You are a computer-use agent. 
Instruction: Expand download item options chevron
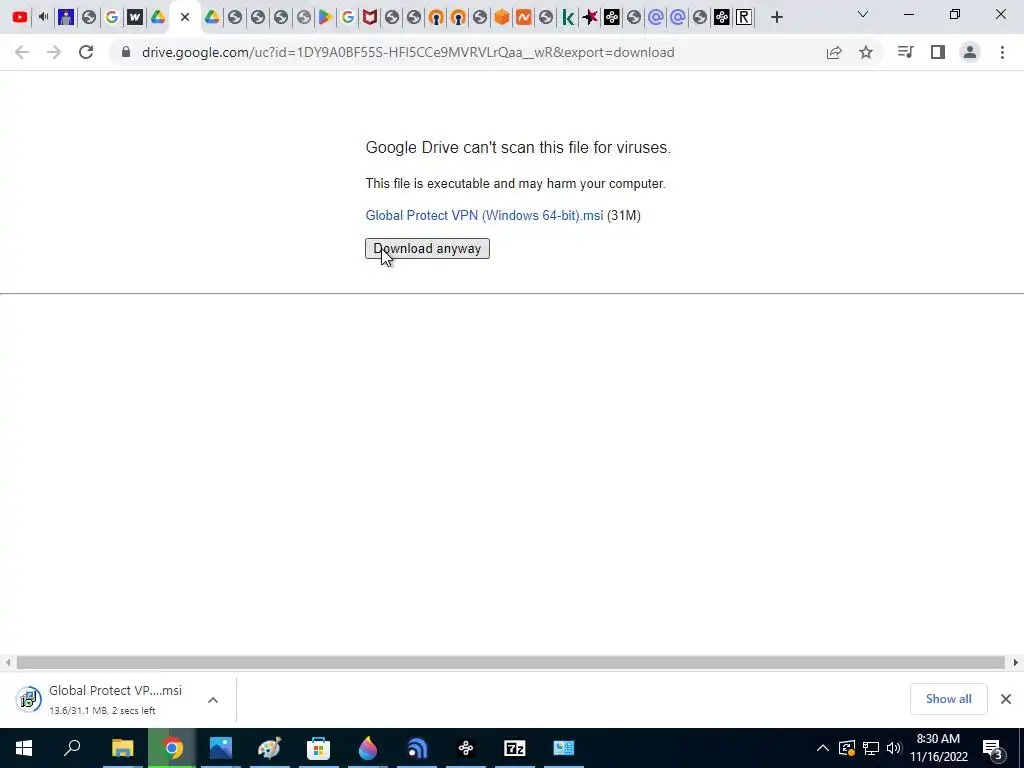[x=213, y=699]
